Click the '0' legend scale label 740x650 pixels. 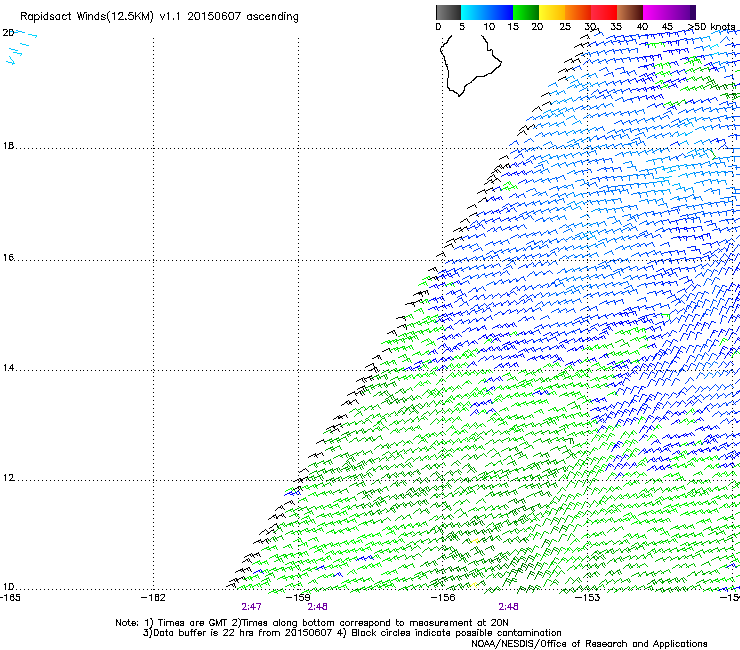click(438, 27)
